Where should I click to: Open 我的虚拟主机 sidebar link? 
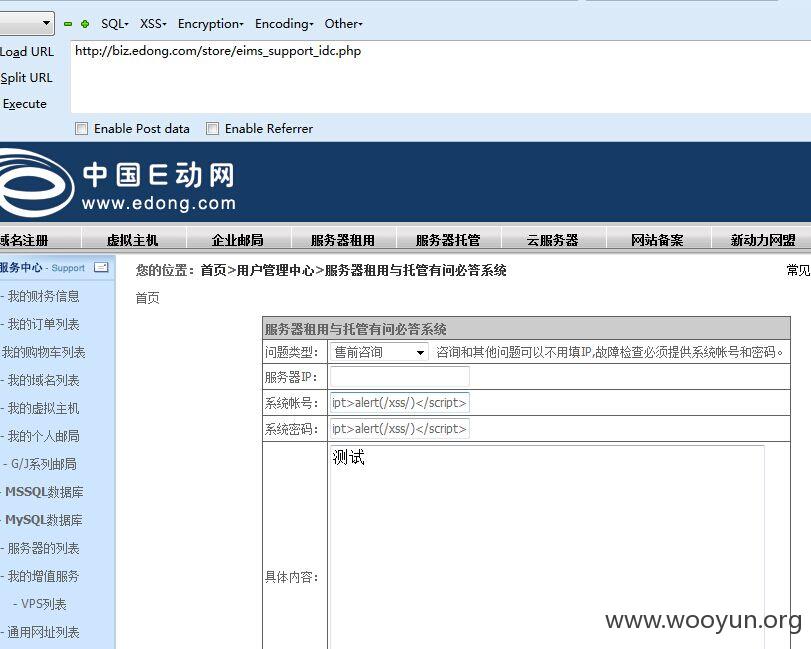pos(43,408)
